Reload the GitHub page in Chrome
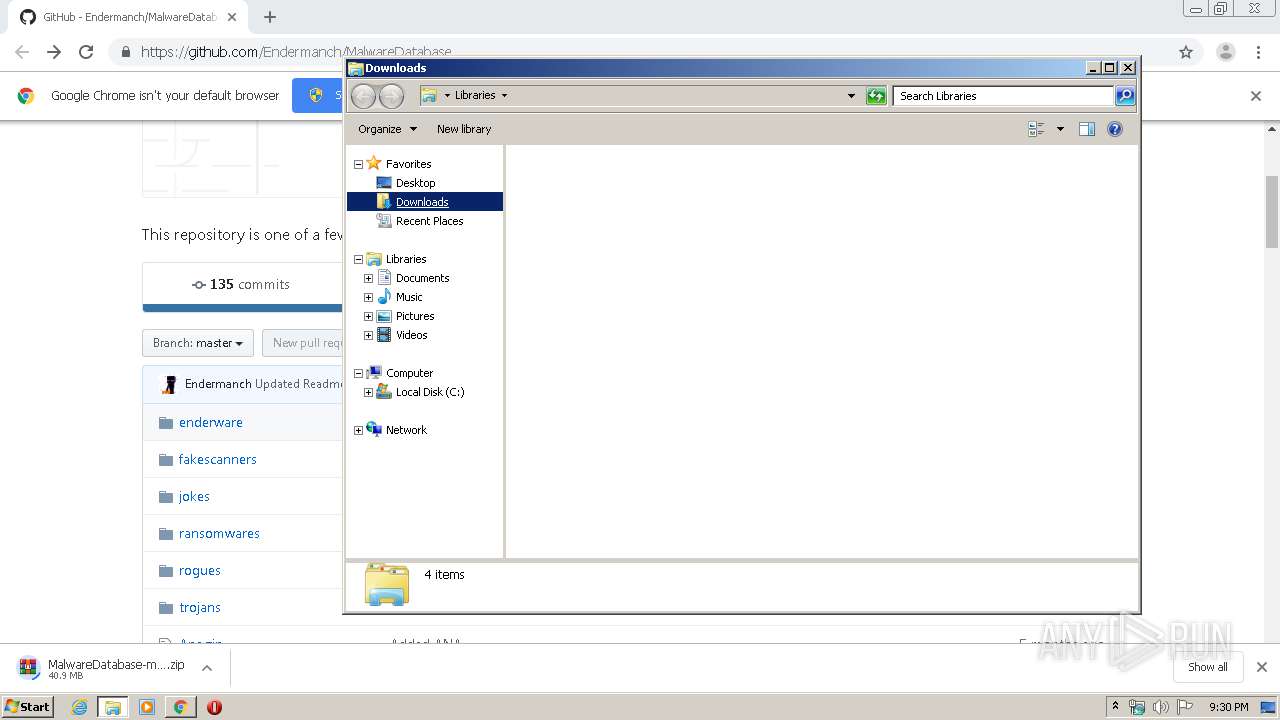This screenshot has height=720, width=1280. (86, 52)
